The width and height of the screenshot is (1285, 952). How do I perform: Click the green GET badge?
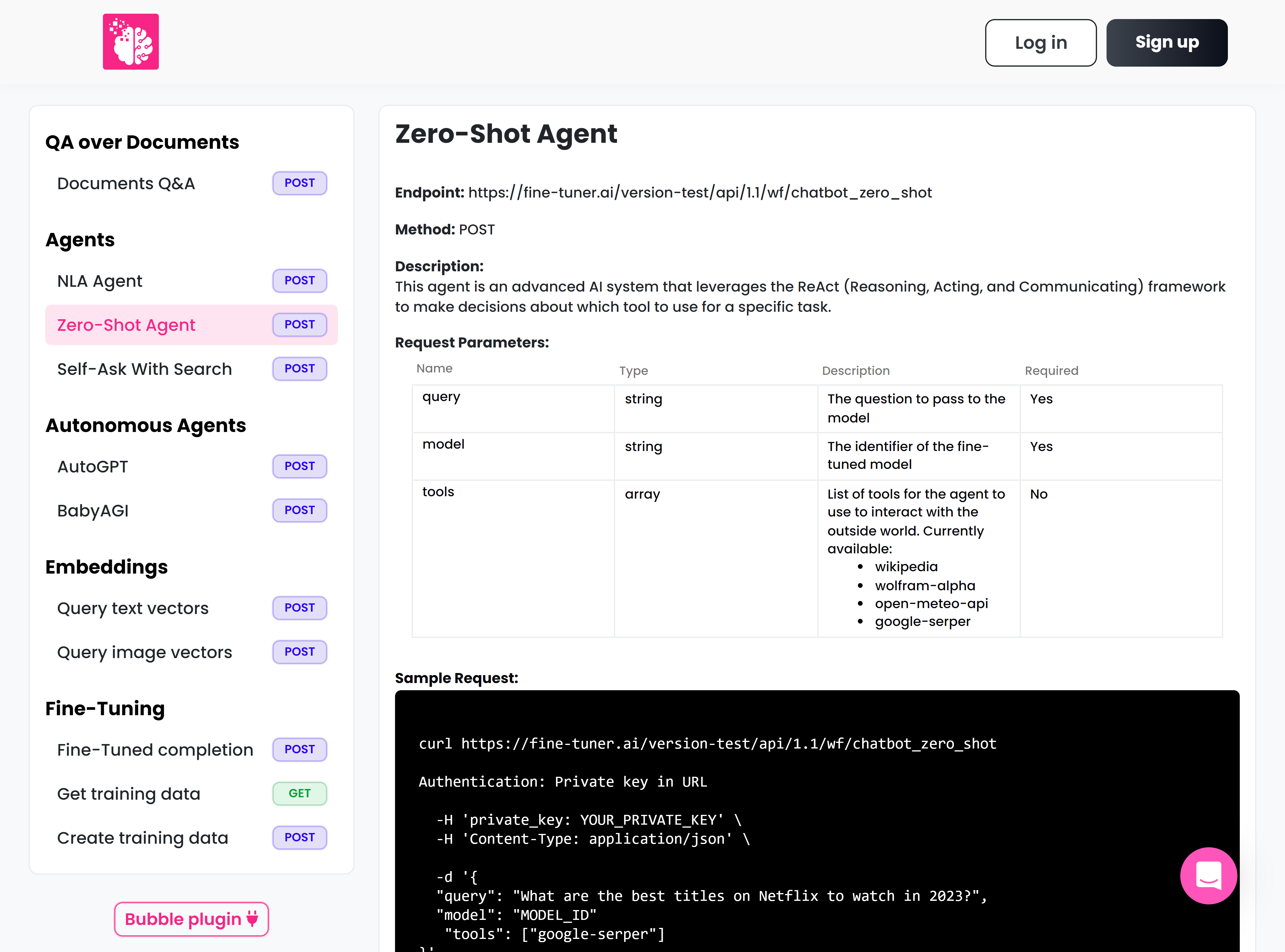coord(299,793)
